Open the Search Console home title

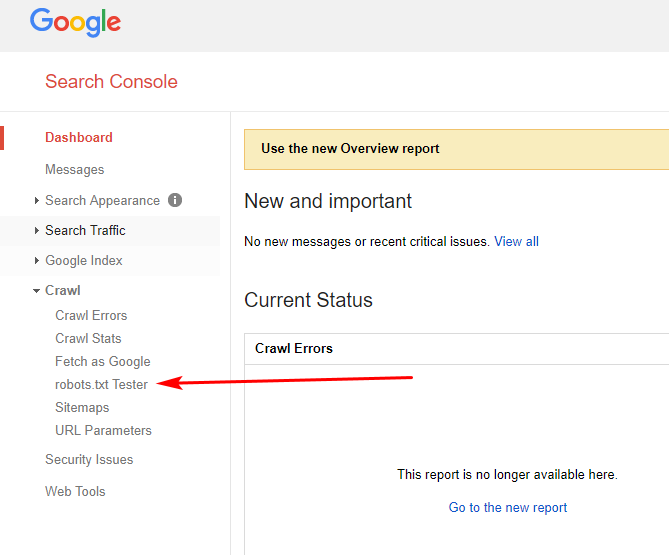coord(111,81)
